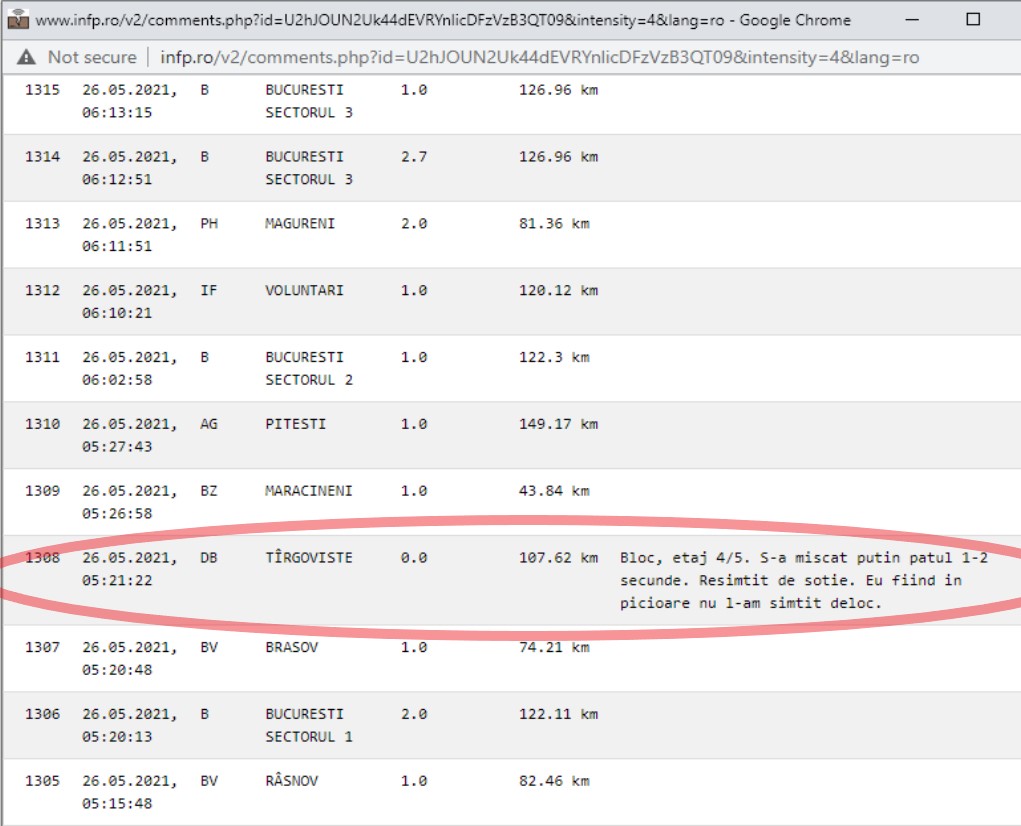1021x826 pixels.
Task: Click the TÎRGOVISTE locality cell
Action: 308,558
